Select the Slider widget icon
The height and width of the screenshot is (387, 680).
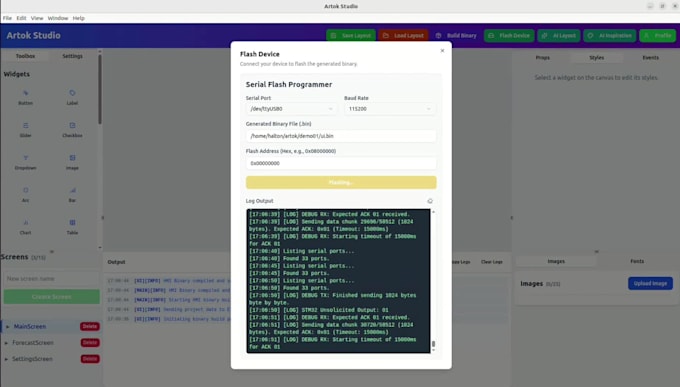tap(26, 125)
